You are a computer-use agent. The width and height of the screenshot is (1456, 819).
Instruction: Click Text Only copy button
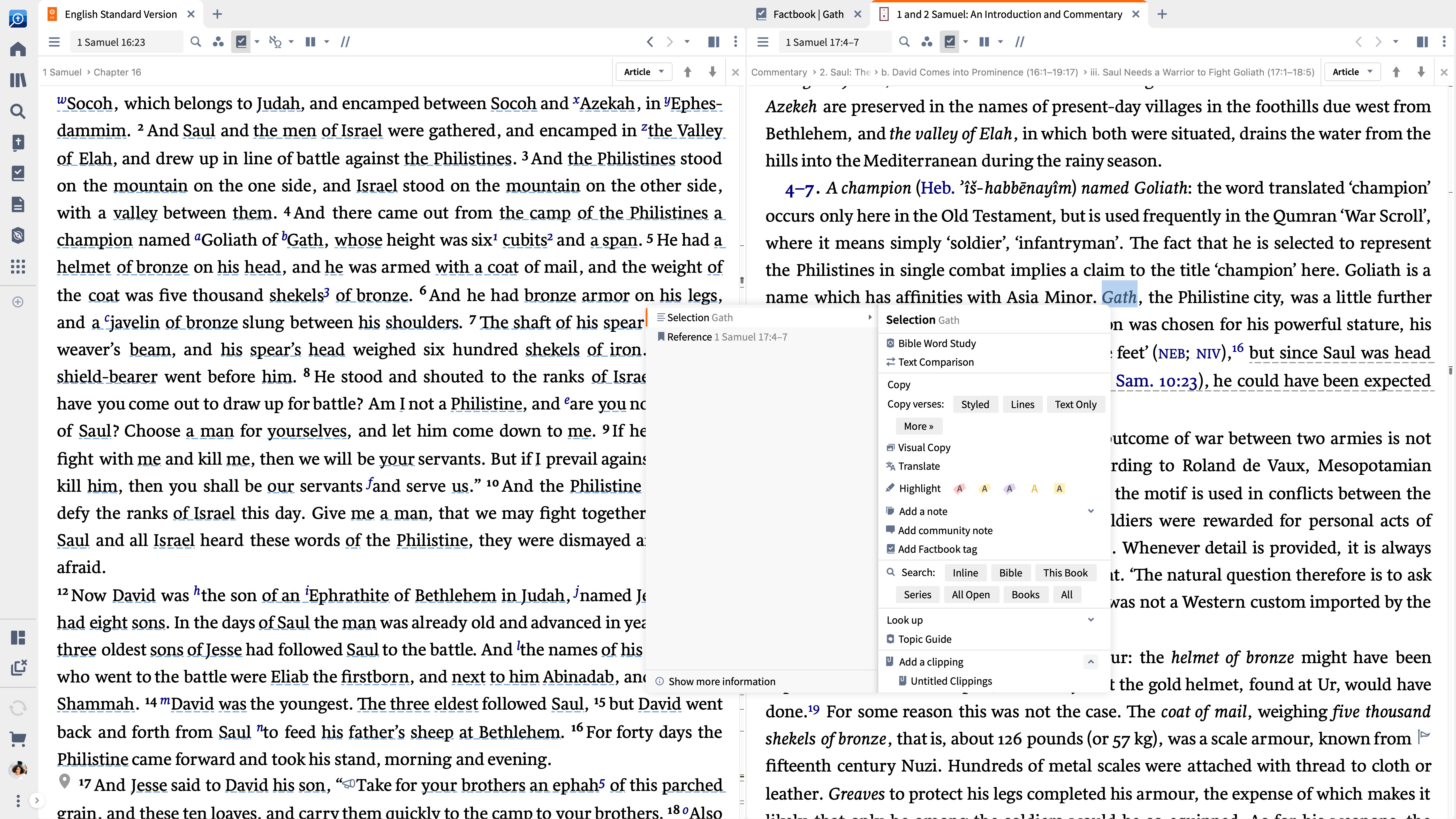1076,404
